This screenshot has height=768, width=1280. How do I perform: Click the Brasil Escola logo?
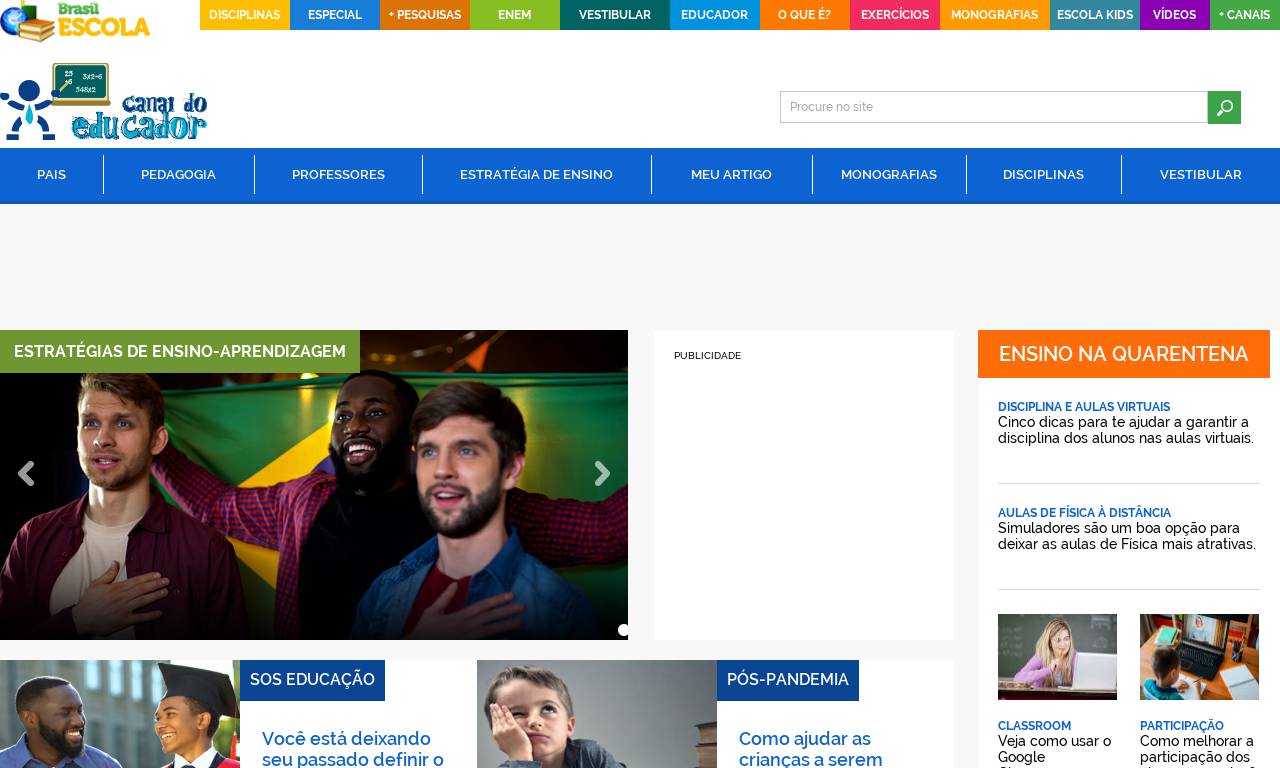(x=76, y=21)
